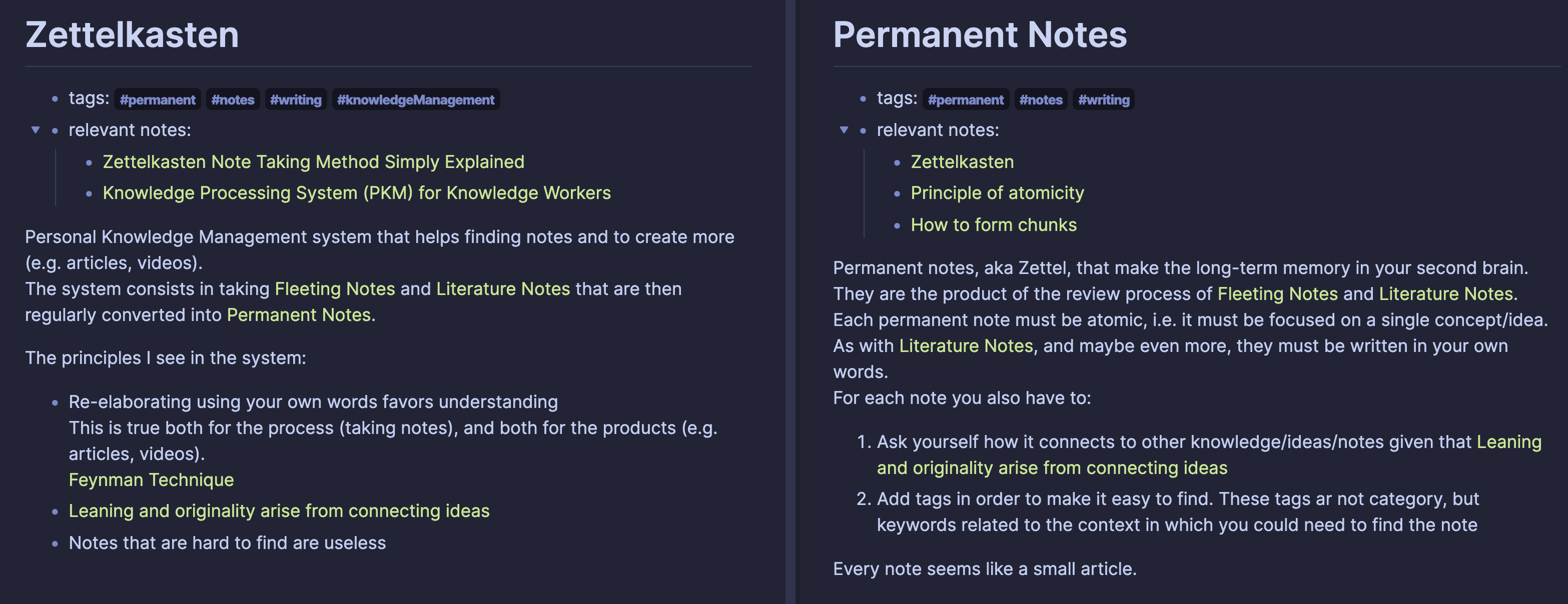Image resolution: width=1568 pixels, height=604 pixels.
Task: Collapse relevant notes in the Zettelkasten pane
Action: tap(36, 130)
